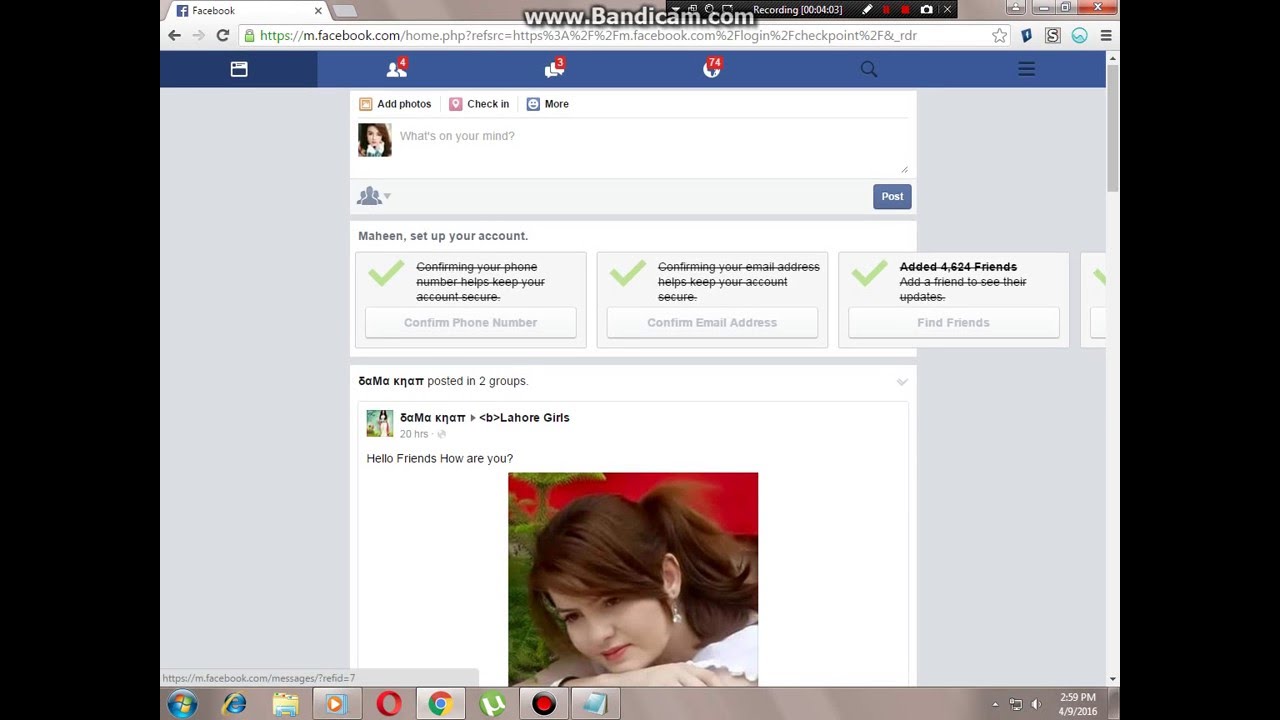The image size is (1280, 720).
Task: Open the '20 hrs' post timestamp
Action: [414, 434]
